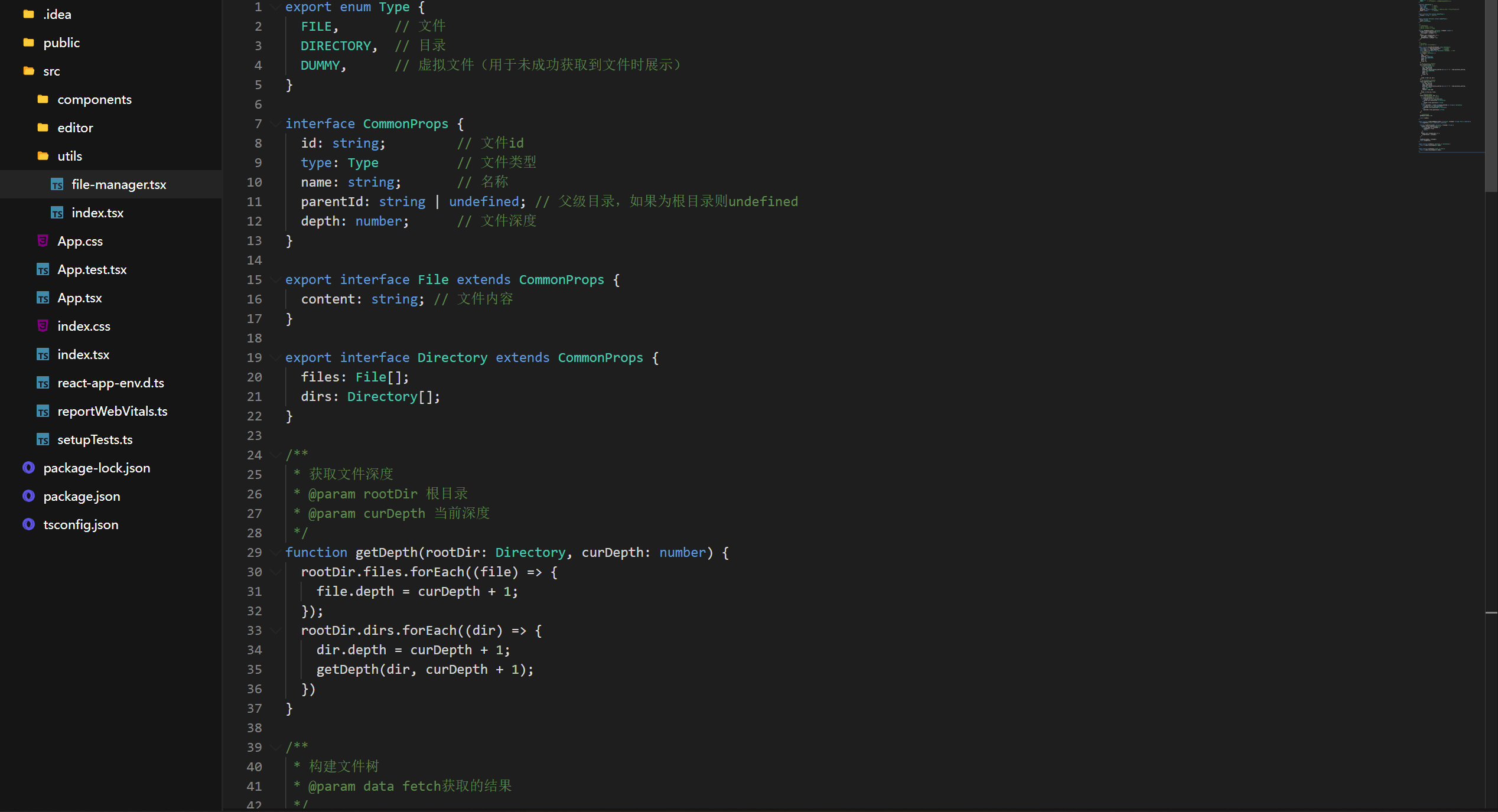Screen dimensions: 1498x812
Task: Click the CSS icon beside index.css
Action: (43, 326)
